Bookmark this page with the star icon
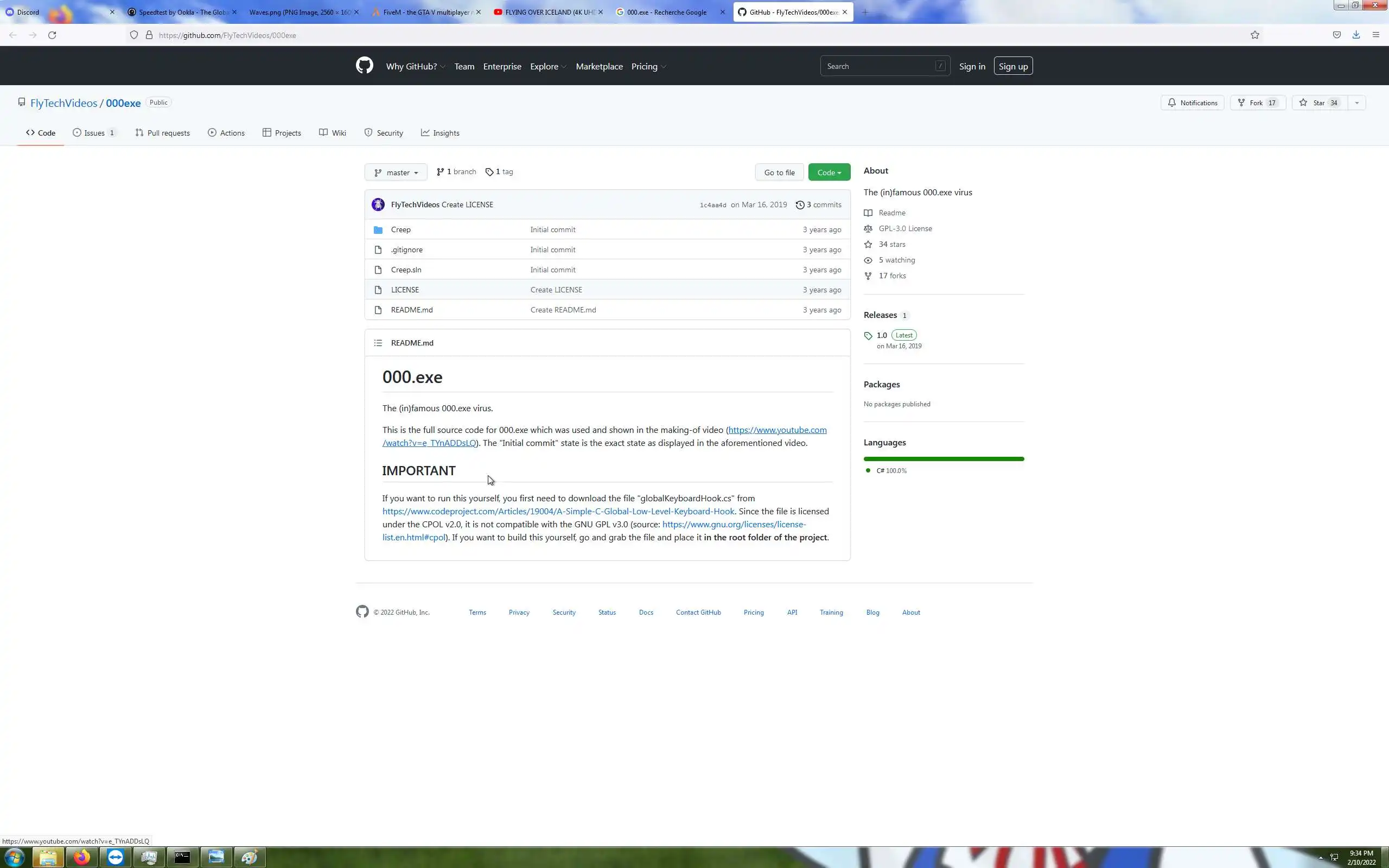This screenshot has height=868, width=1389. [1254, 35]
